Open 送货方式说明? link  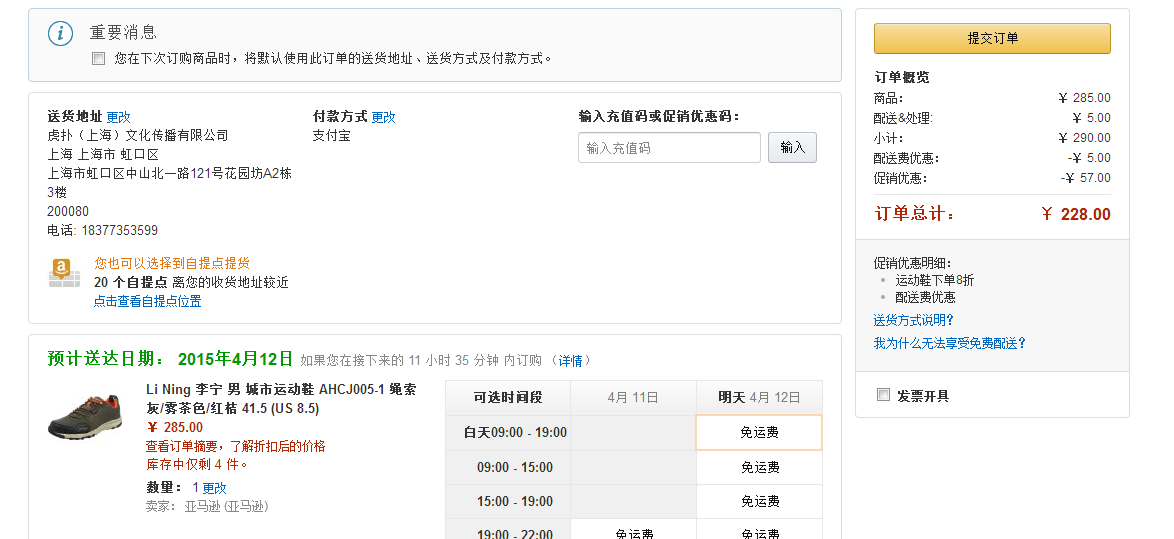click(913, 320)
